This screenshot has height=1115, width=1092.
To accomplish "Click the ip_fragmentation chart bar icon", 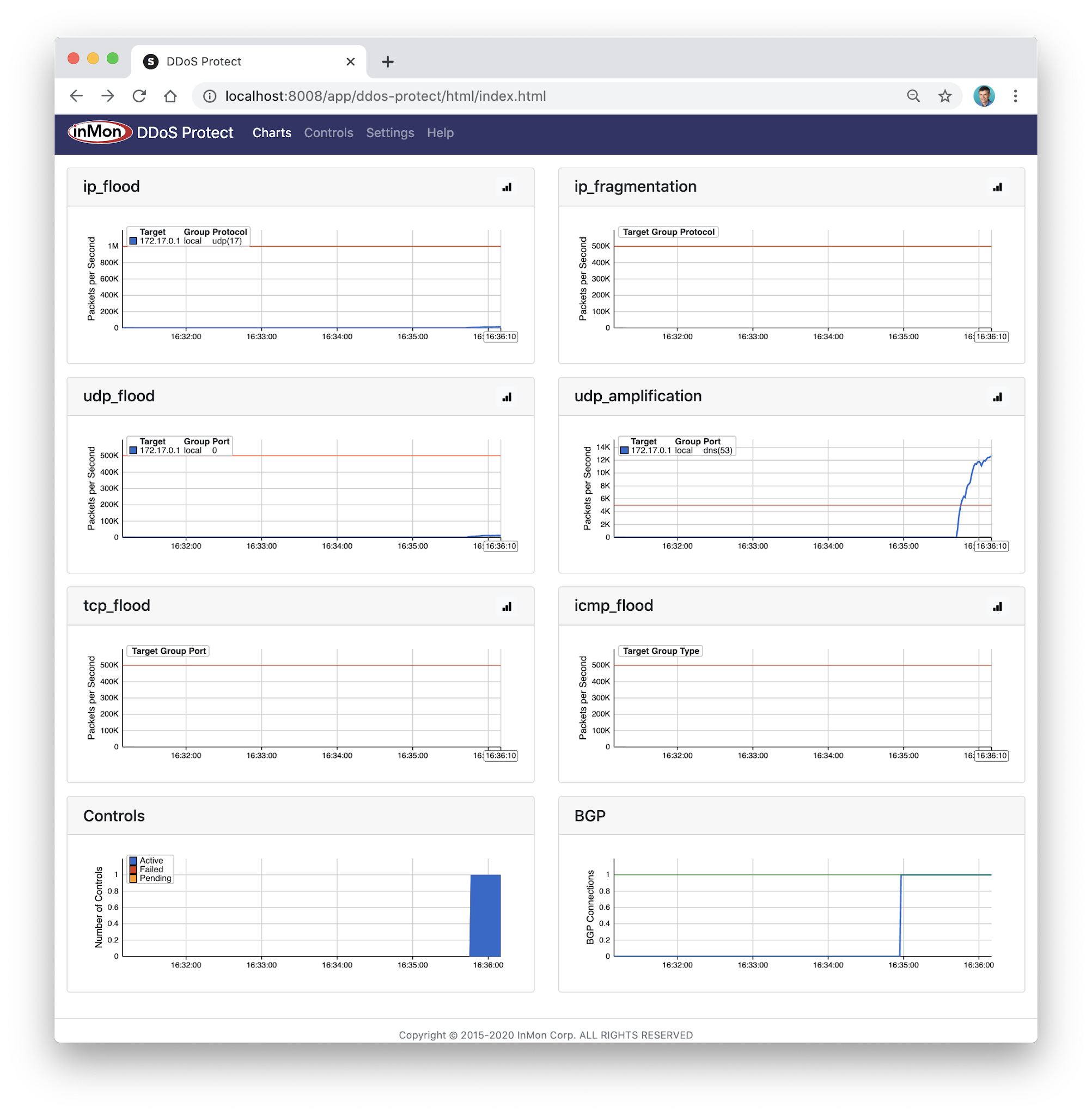I will coord(997,187).
